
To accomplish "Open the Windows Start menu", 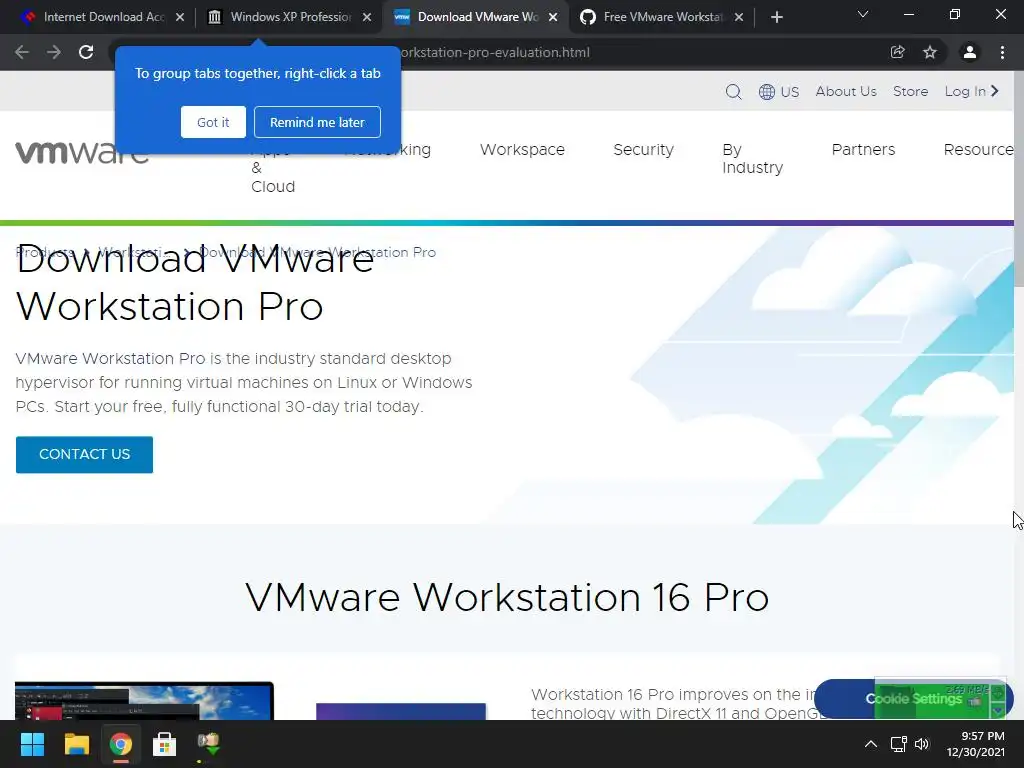I will tap(32, 744).
